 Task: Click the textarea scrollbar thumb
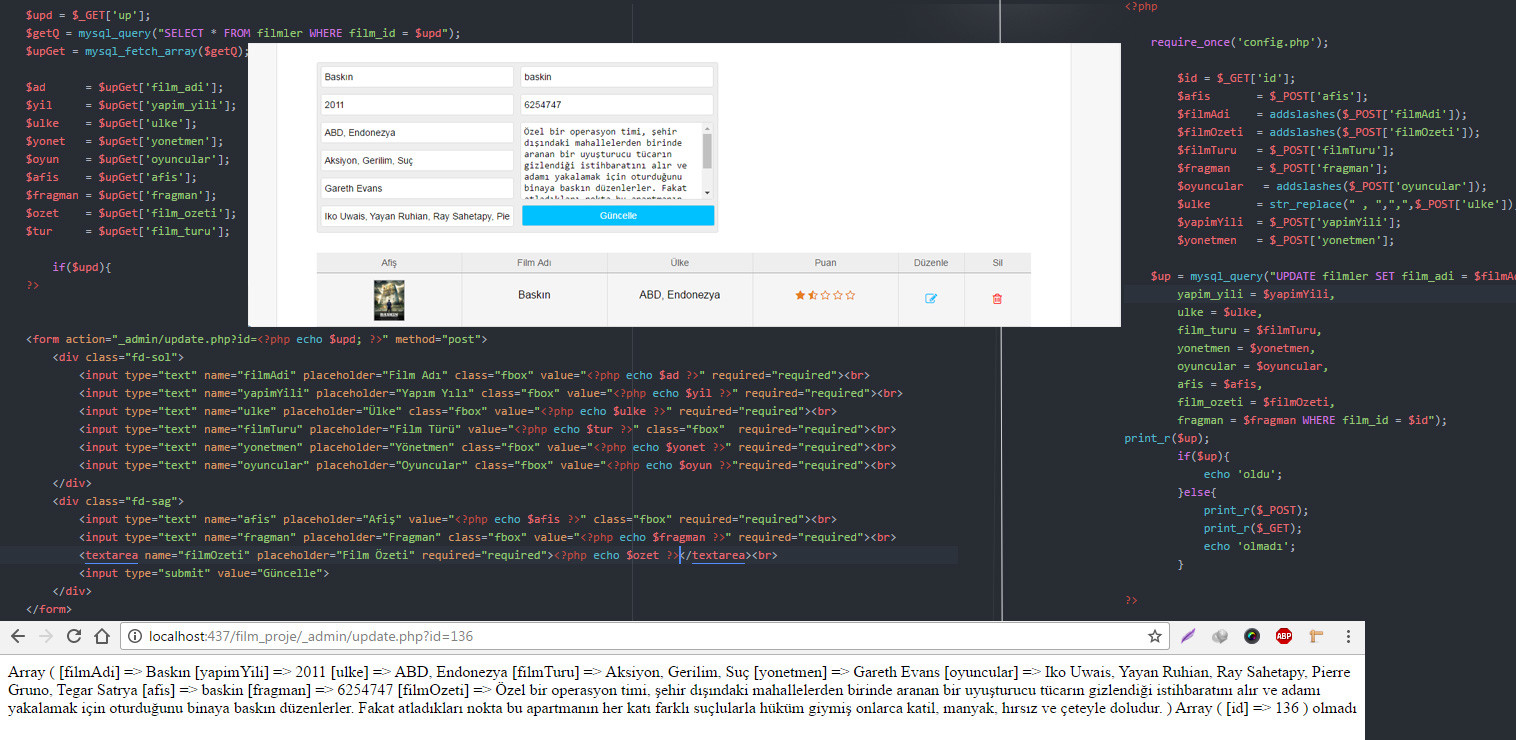(708, 150)
